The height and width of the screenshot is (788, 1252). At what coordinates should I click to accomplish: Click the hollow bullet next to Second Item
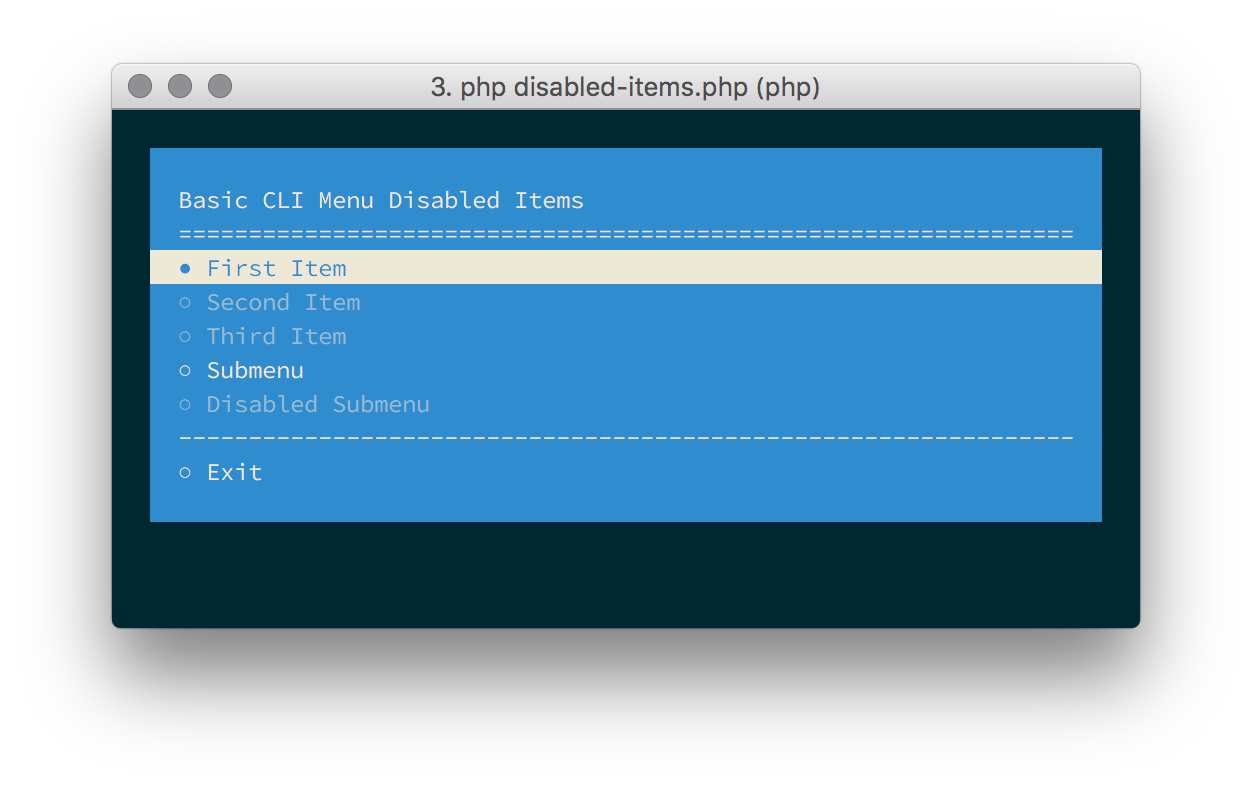[185, 302]
